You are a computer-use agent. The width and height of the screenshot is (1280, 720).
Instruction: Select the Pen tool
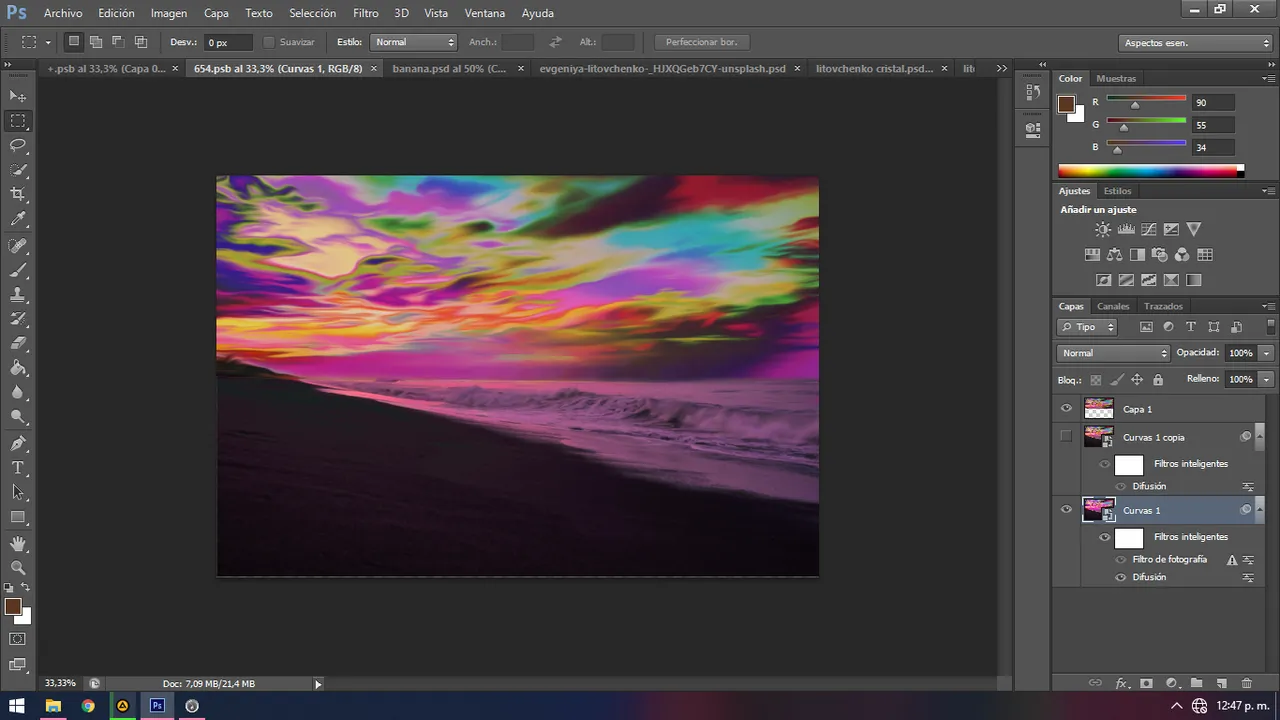(18, 444)
